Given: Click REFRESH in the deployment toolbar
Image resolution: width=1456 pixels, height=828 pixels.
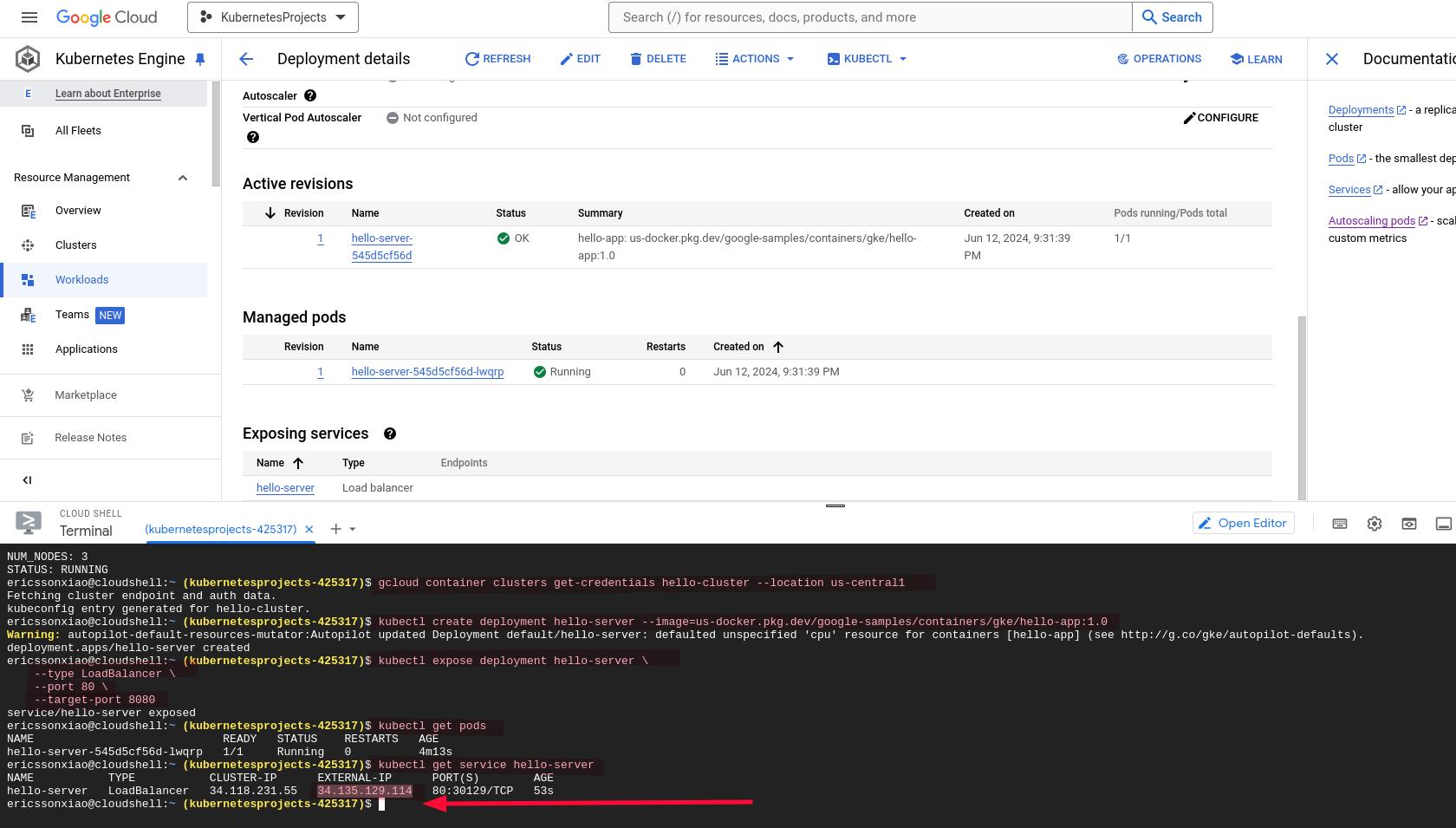Looking at the screenshot, I should (x=497, y=59).
